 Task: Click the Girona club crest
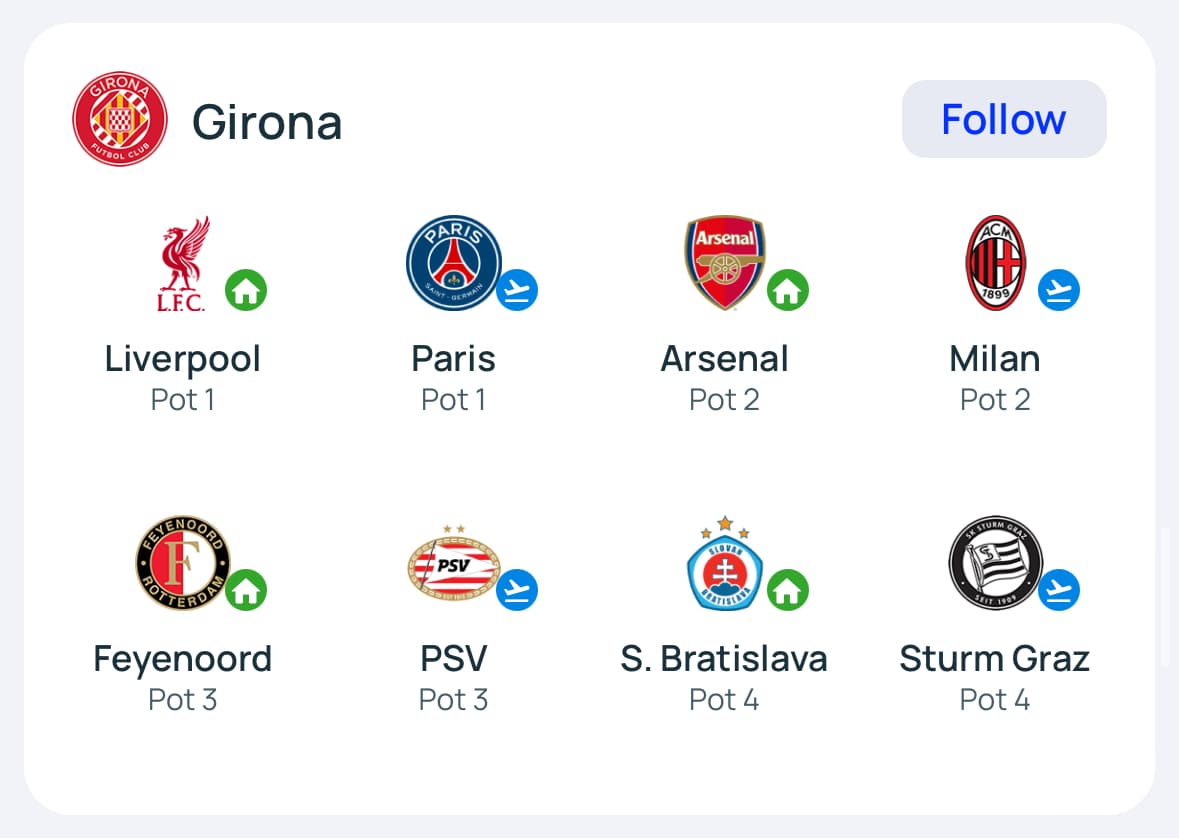pos(119,120)
